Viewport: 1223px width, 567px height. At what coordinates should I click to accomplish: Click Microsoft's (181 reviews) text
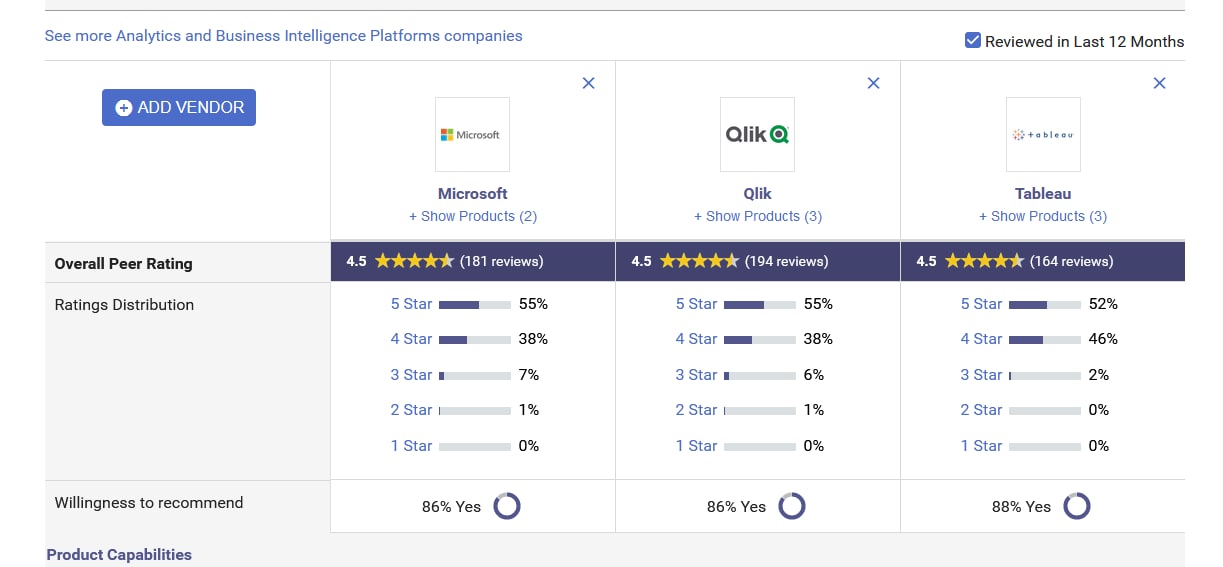(501, 262)
